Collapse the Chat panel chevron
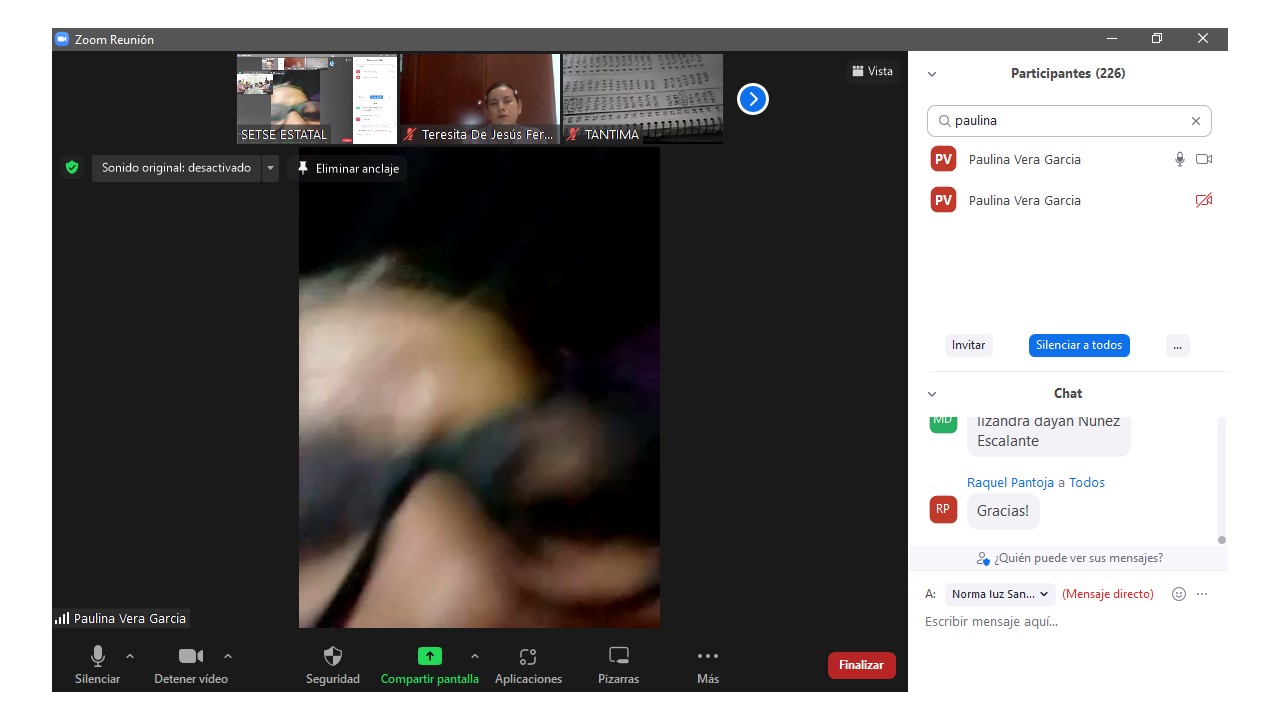Image resolution: width=1280 pixels, height=720 pixels. pos(932,394)
